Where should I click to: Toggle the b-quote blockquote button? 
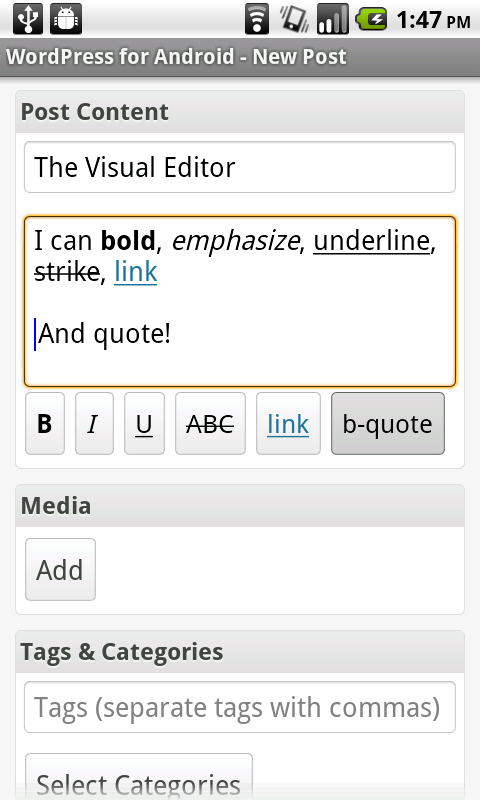point(388,423)
